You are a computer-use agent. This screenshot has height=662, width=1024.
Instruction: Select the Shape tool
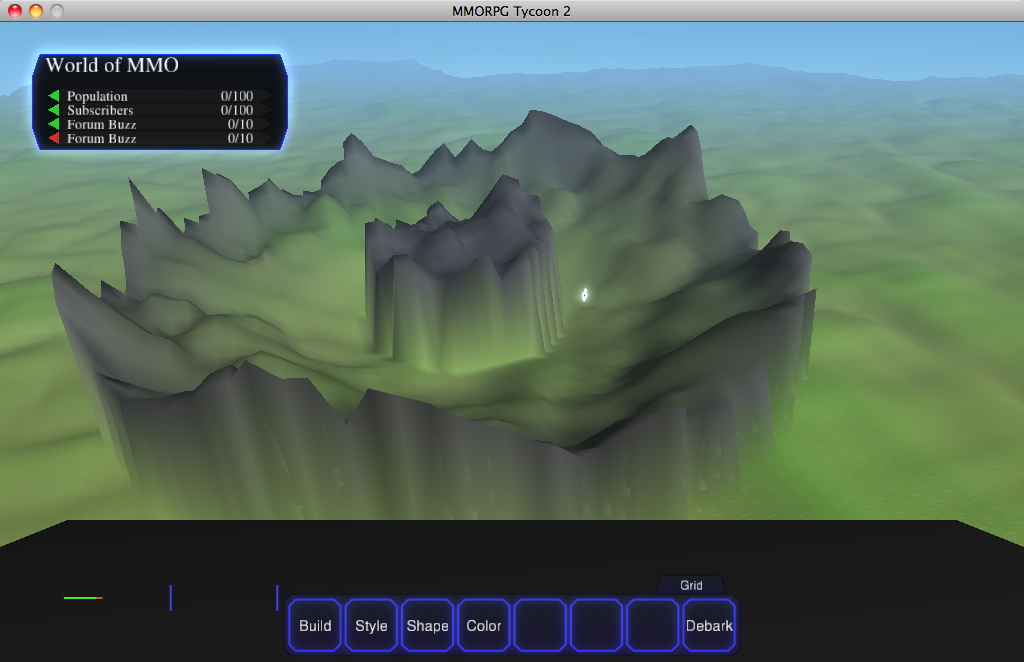click(x=427, y=625)
